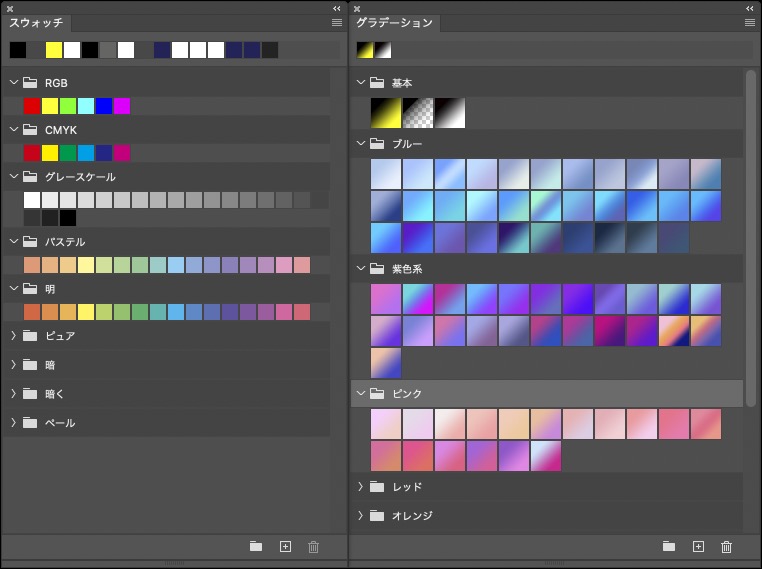Click the Gradients panel vertical scrollbar
The height and width of the screenshot is (569, 762).
[751, 238]
